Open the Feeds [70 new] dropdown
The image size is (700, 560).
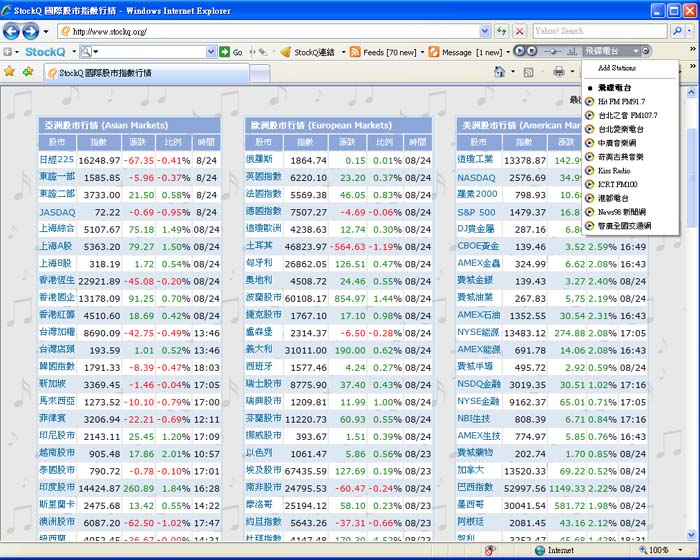[389, 52]
